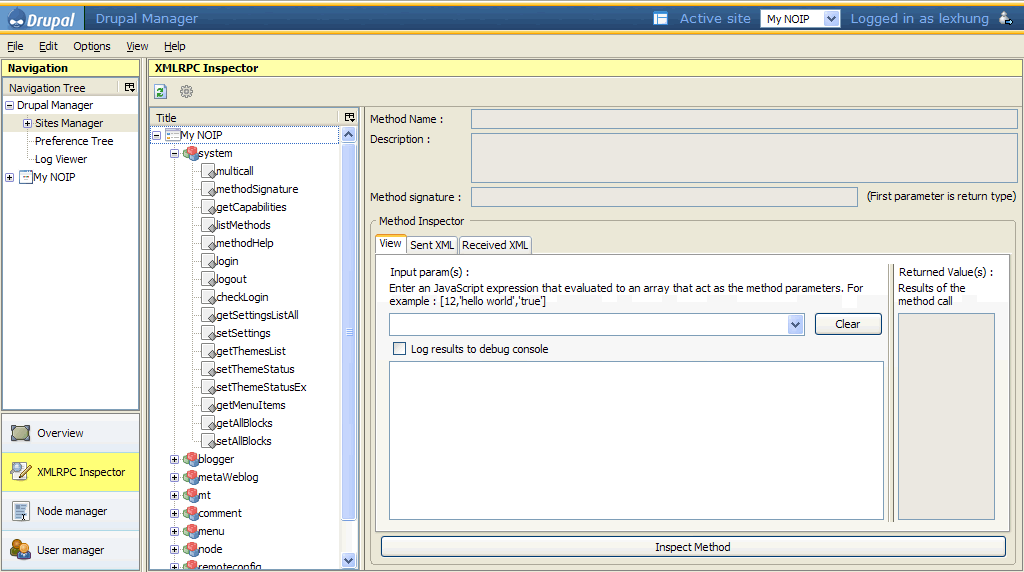
Task: Switch to the Received XML tab
Action: pos(495,245)
